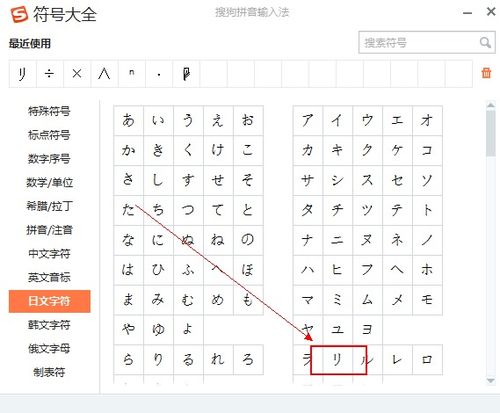Insert hiragana と
Image resolution: width=500 pixels, height=413 pixels.
(x=248, y=210)
